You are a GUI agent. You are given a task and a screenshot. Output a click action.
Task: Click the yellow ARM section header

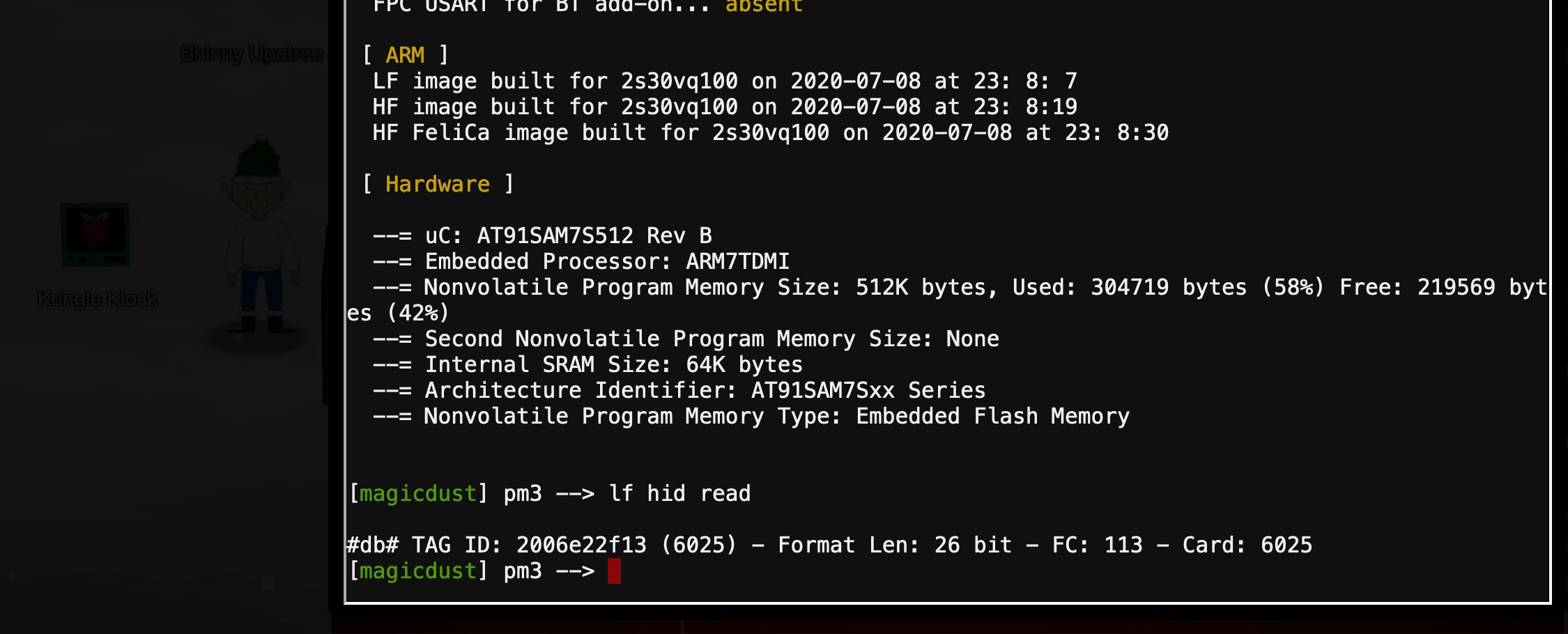click(x=405, y=55)
